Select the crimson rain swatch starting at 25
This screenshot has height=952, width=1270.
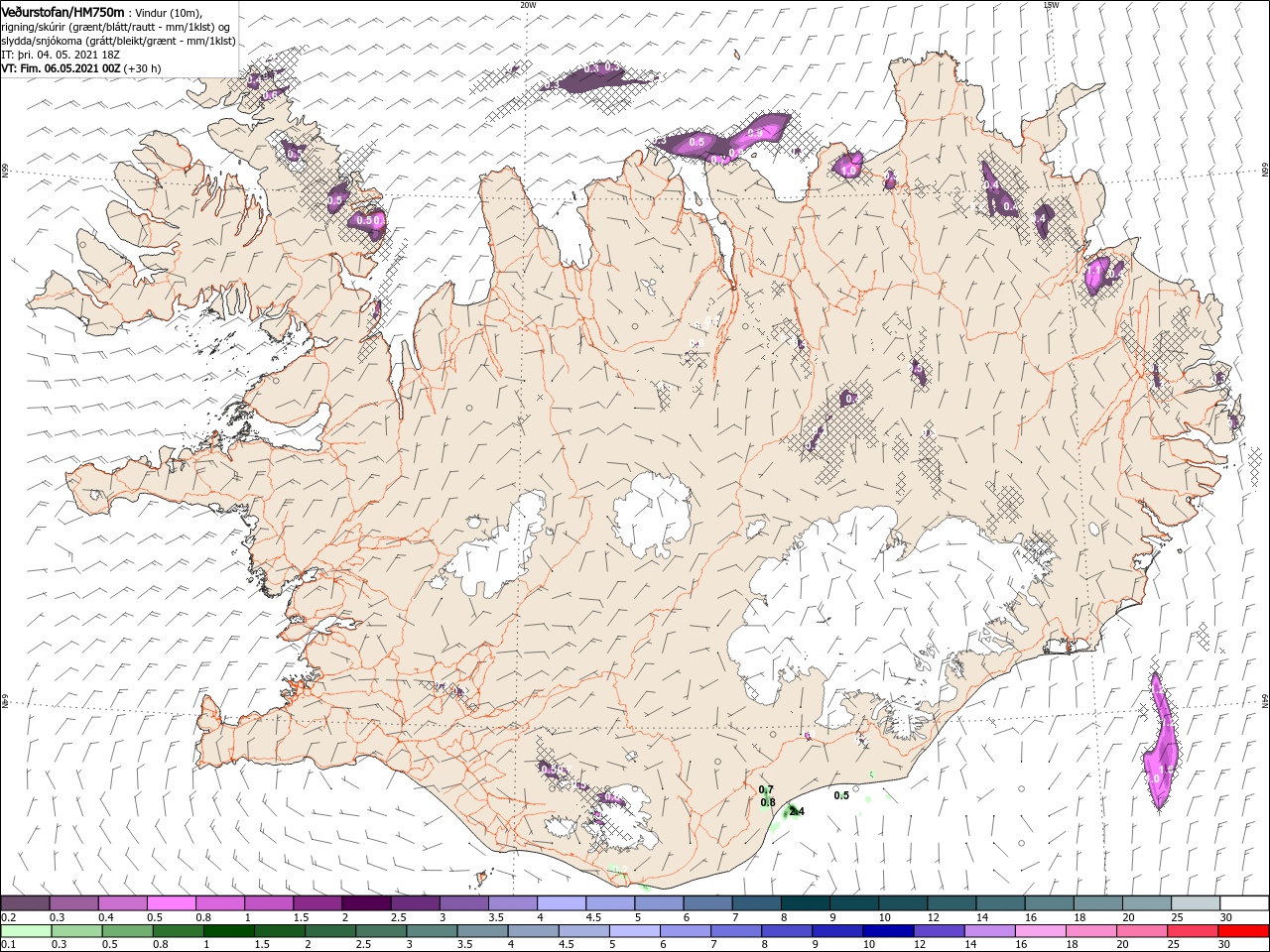click(1195, 931)
